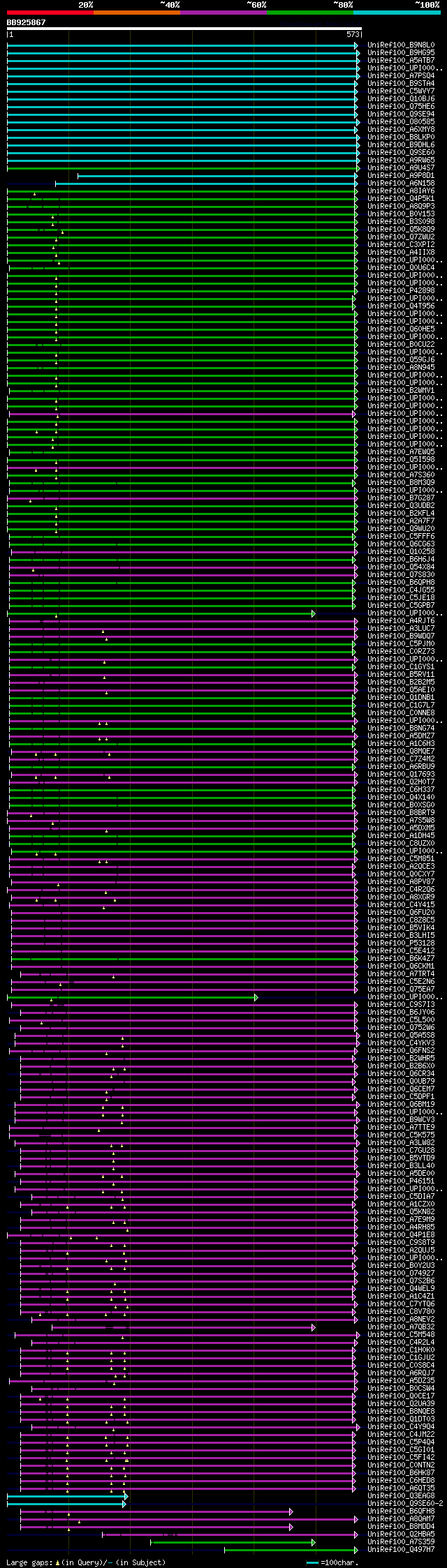Screen dimensions: 447x1568
Task: Click the shortened cyan bar of UniRef100_A9P8D1
Action: [x=217, y=176]
